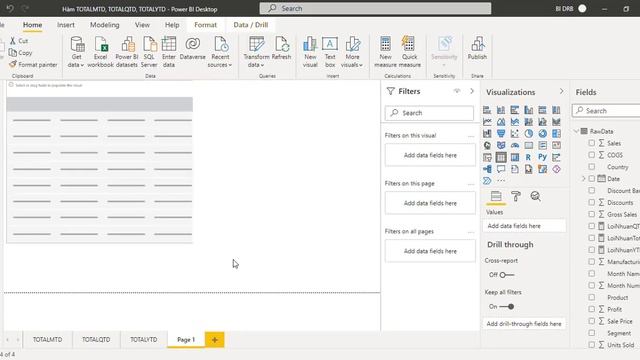The width and height of the screenshot is (640, 360).
Task: Switch to the TOTALMTD page tab
Action: [x=47, y=340]
